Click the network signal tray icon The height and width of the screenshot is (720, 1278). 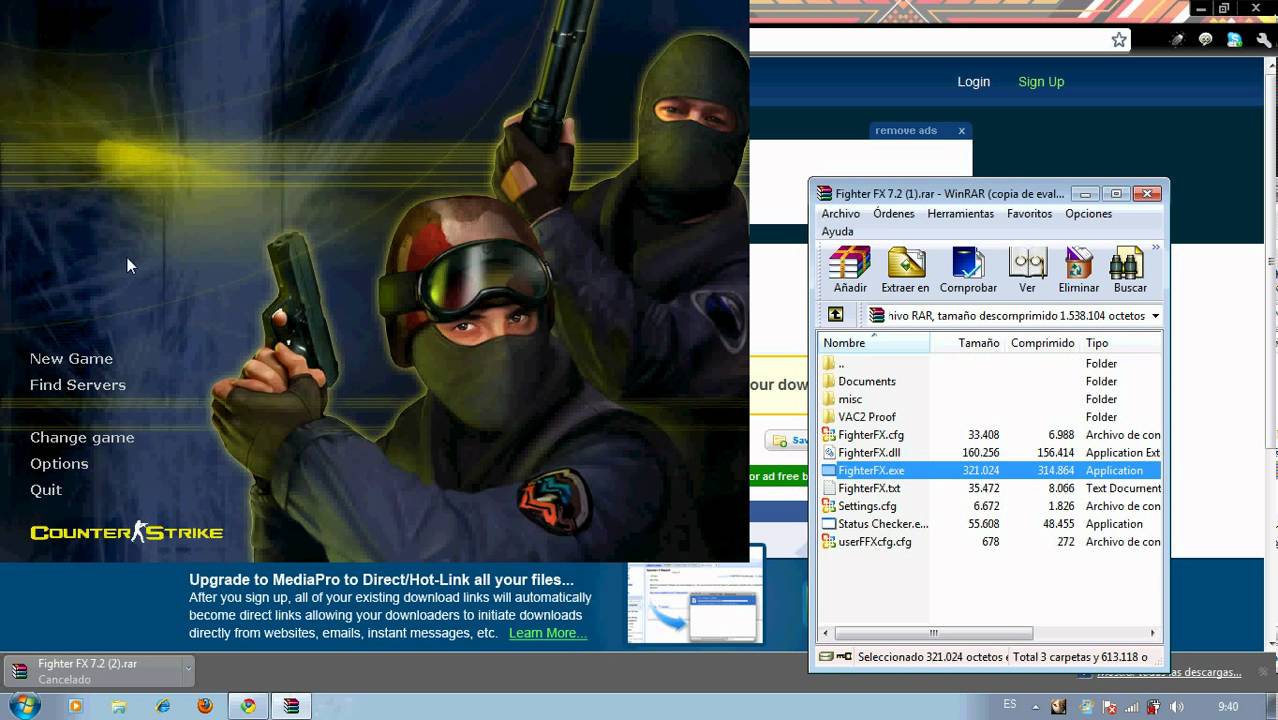tap(1130, 707)
